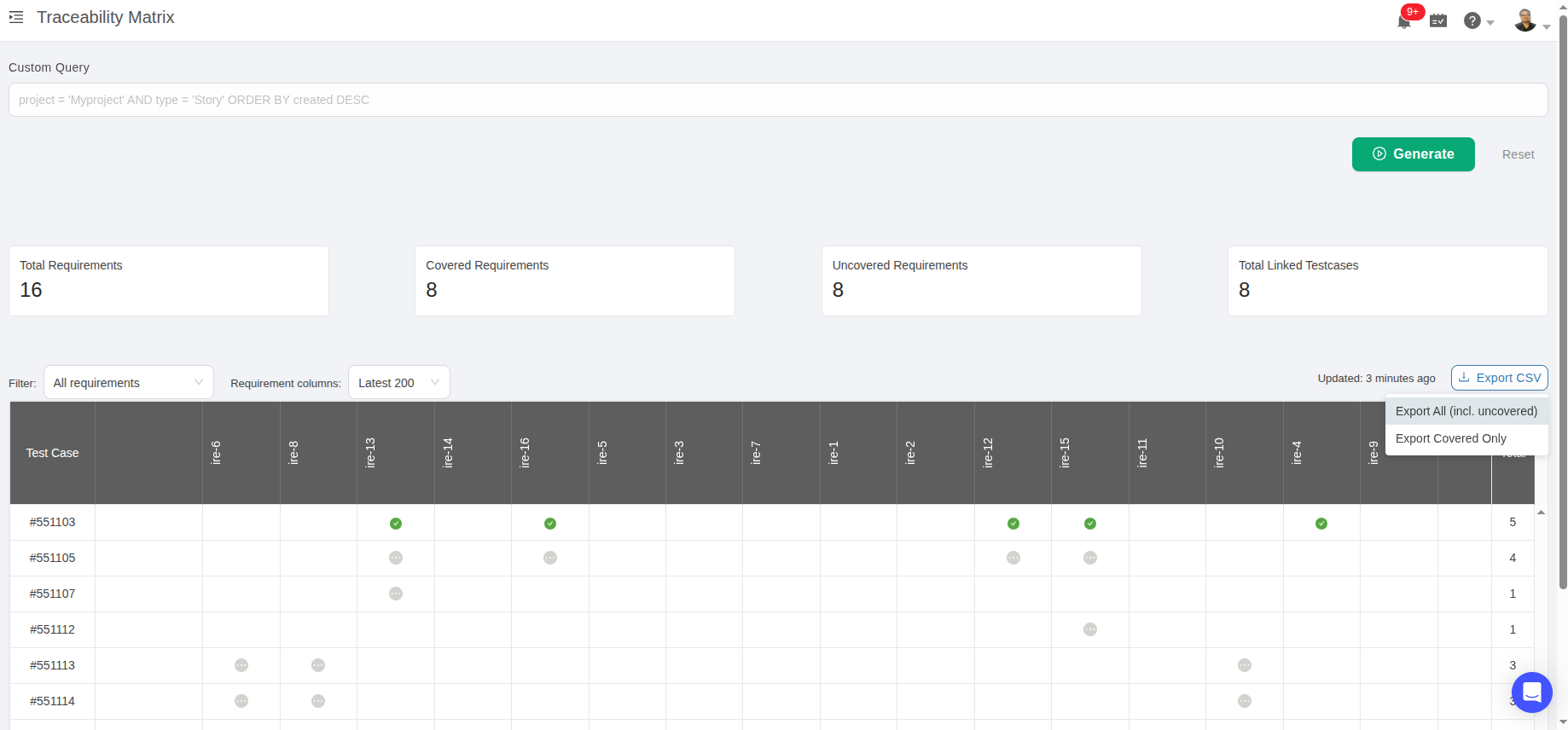
Task: Open the All requirements filter dropdown
Action: coord(129,383)
